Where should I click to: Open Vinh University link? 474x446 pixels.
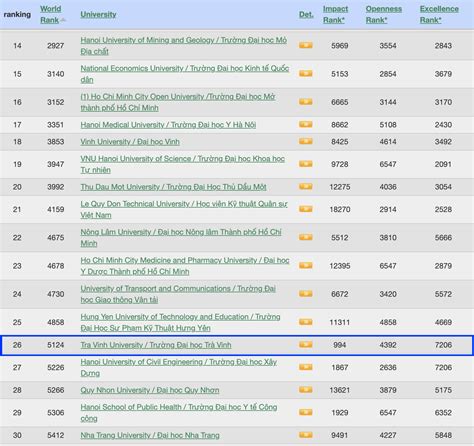[130, 142]
